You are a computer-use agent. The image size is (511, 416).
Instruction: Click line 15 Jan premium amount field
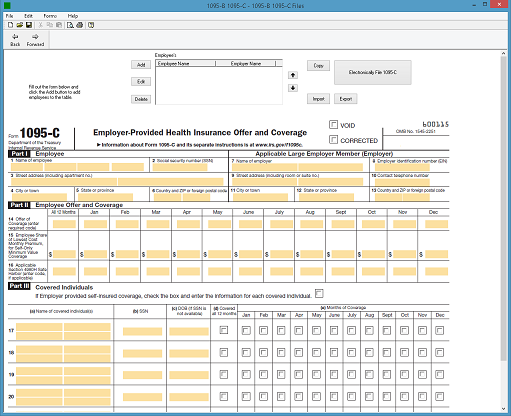[95, 254]
